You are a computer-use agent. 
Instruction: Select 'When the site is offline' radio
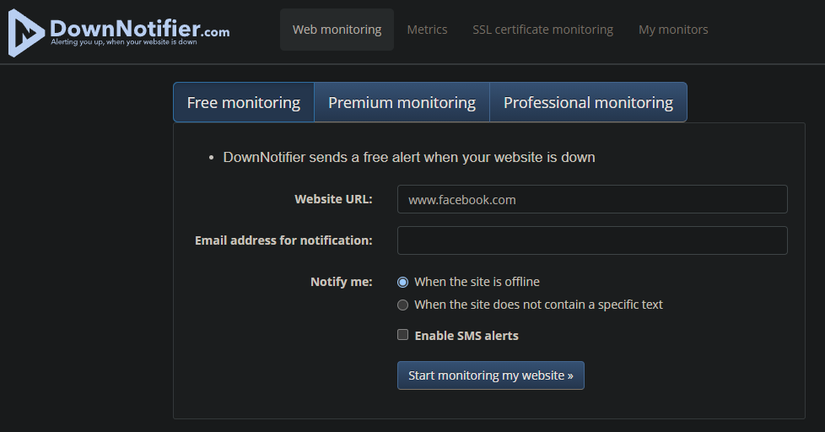[x=403, y=282]
